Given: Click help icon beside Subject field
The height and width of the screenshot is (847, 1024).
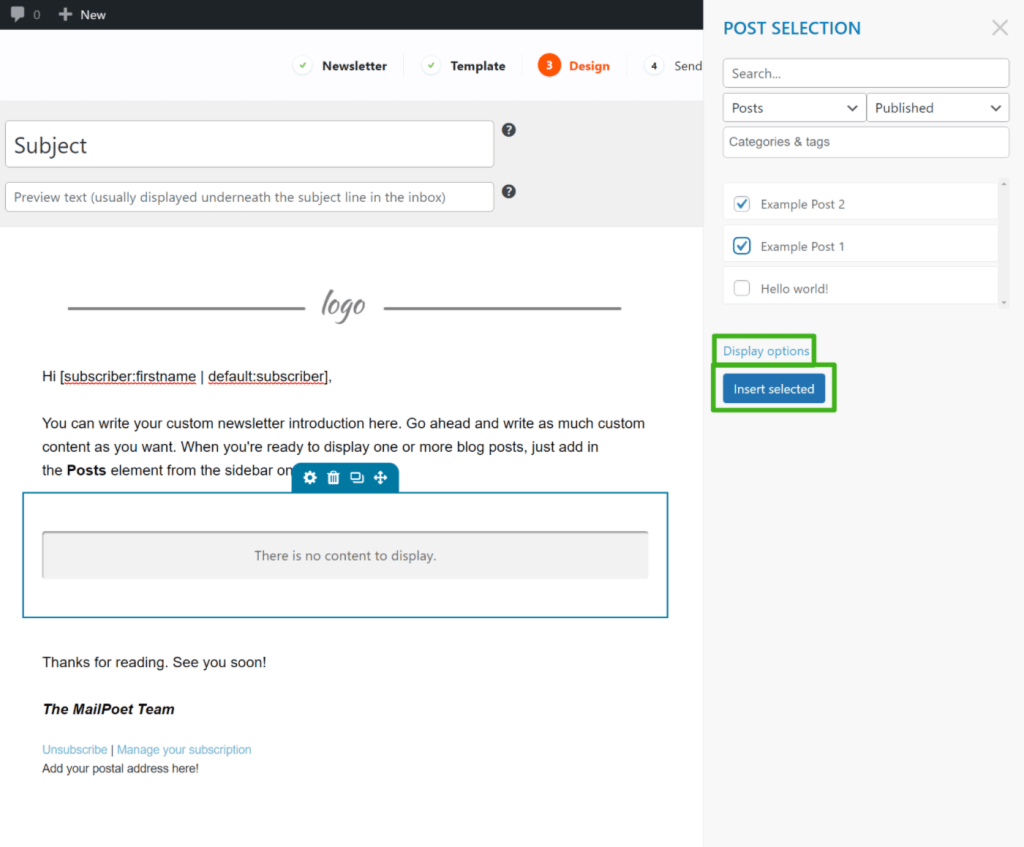Looking at the screenshot, I should point(509,130).
